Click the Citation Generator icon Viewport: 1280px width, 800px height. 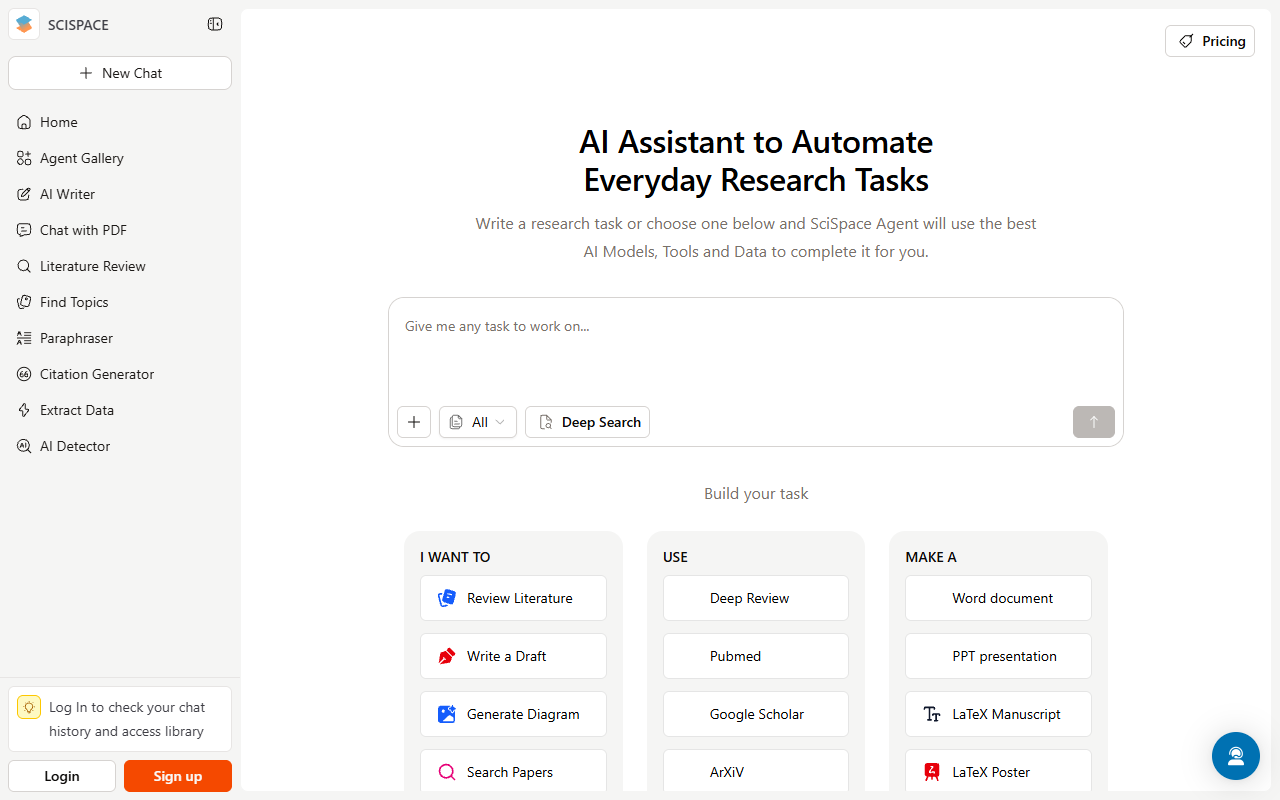click(24, 374)
